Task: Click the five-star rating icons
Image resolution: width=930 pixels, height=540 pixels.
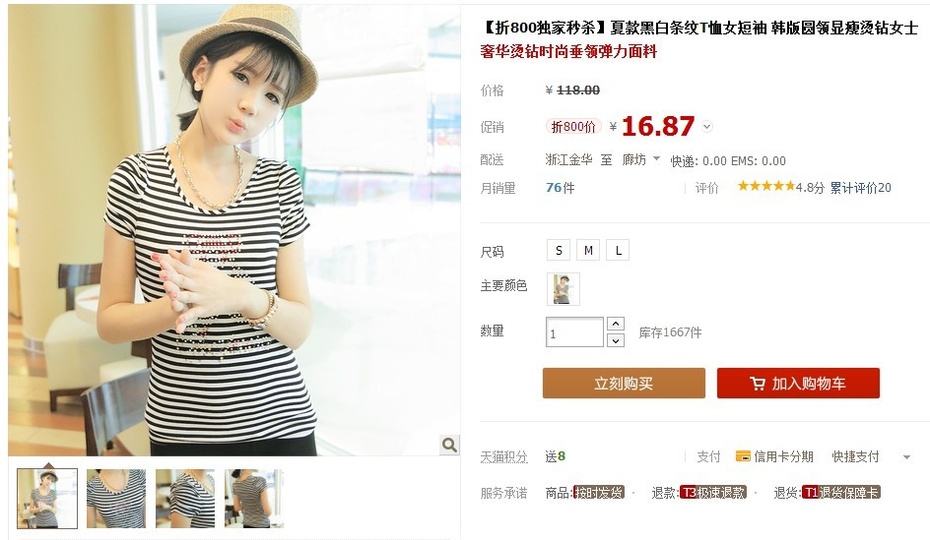Action: tap(766, 186)
